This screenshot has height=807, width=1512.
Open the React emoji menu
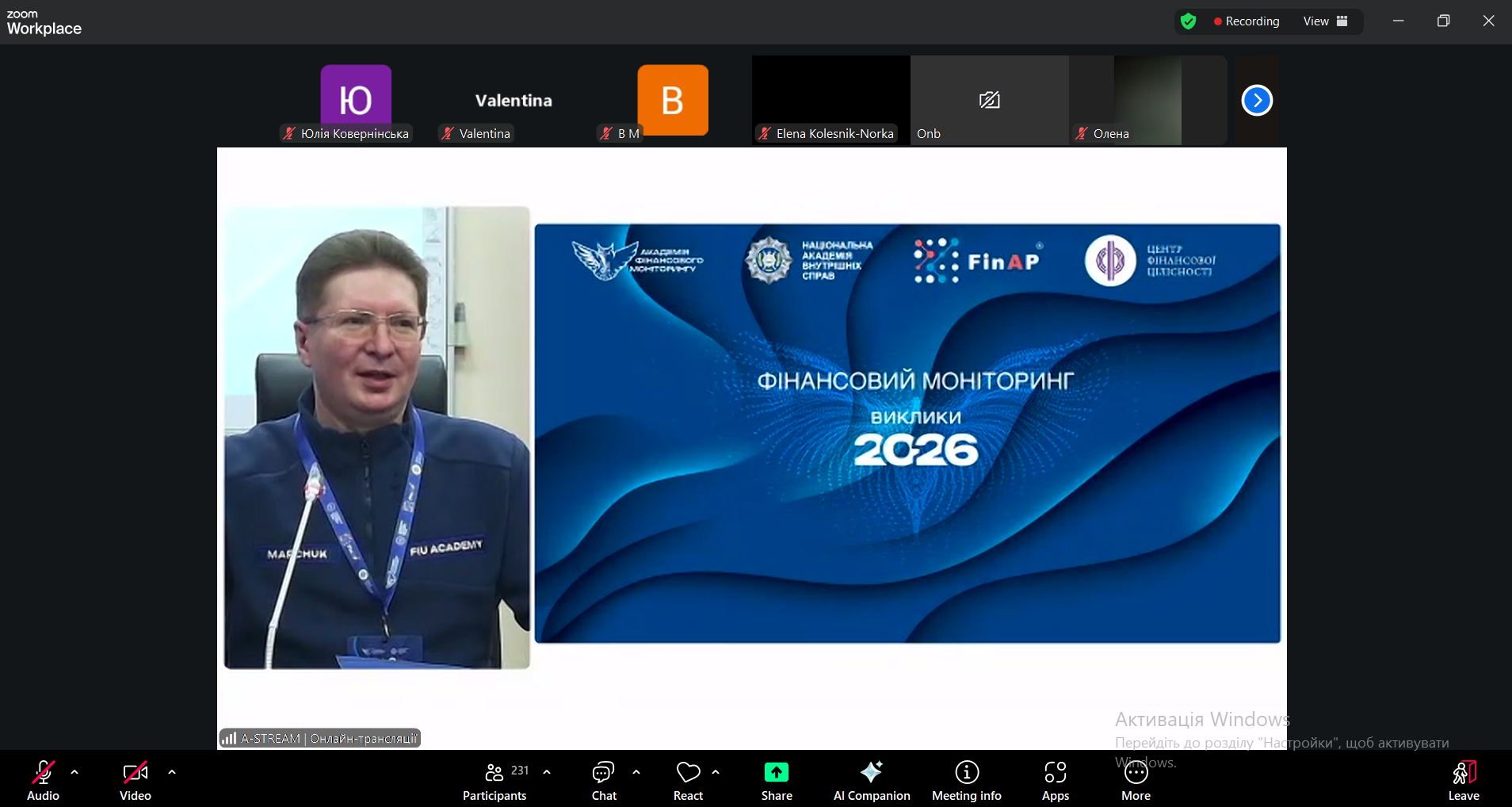(x=688, y=781)
